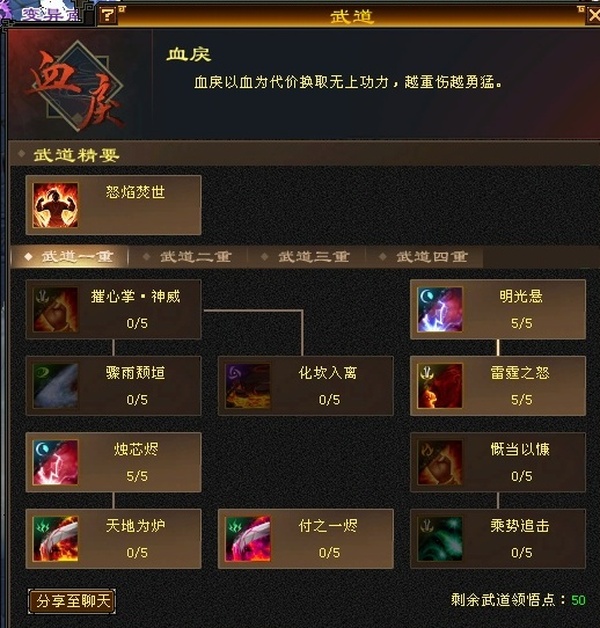Open the 武道四重 tab
This screenshot has width=600, height=628.
(x=425, y=257)
